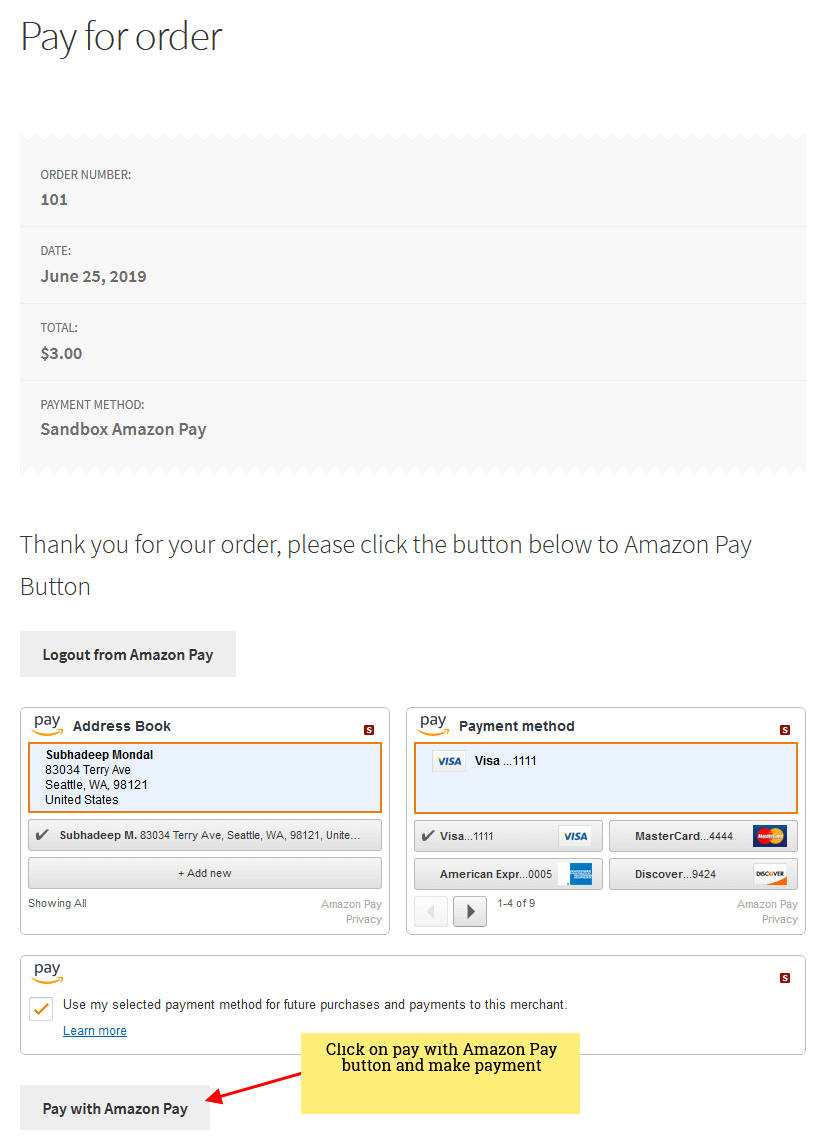Go to next page of payment methods
The width and height of the screenshot is (830, 1143).
pos(470,912)
